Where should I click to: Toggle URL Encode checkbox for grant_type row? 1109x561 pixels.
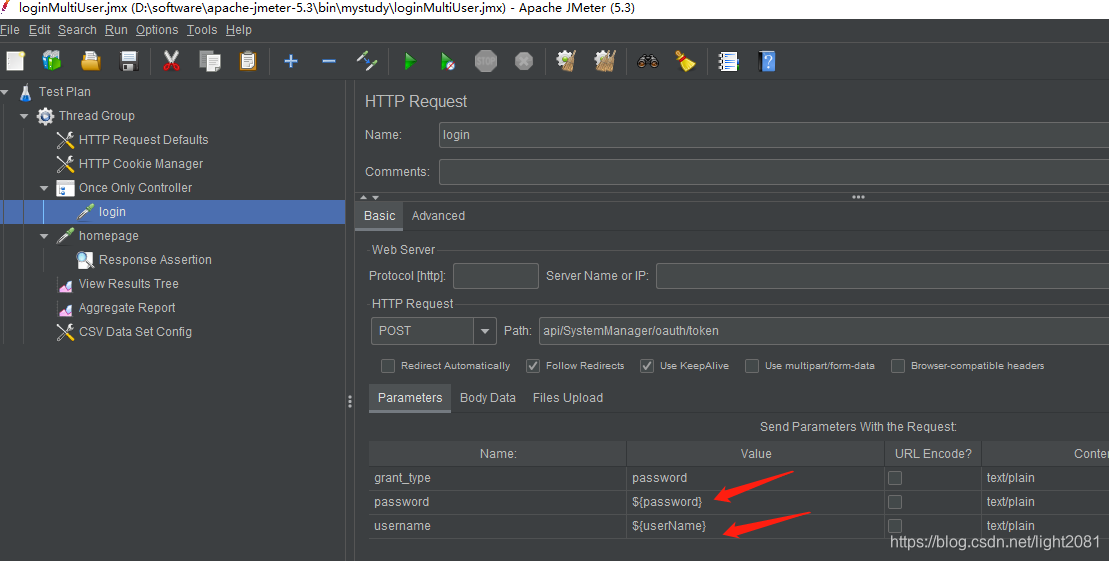895,478
